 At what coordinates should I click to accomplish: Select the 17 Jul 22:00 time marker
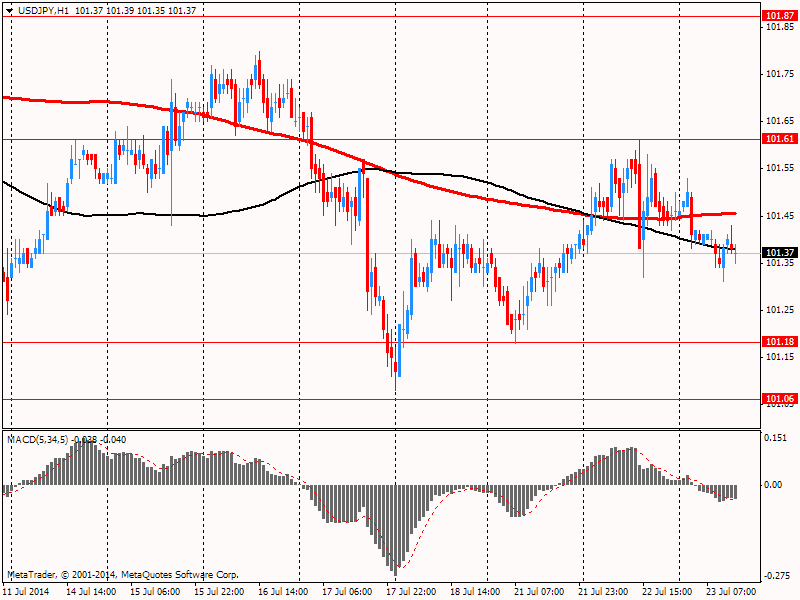(x=411, y=591)
